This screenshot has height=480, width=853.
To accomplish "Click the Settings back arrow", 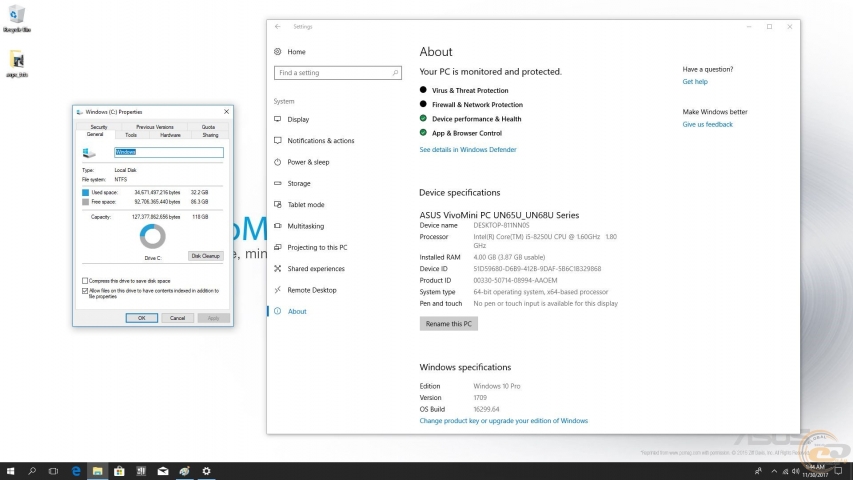I will tap(277, 27).
